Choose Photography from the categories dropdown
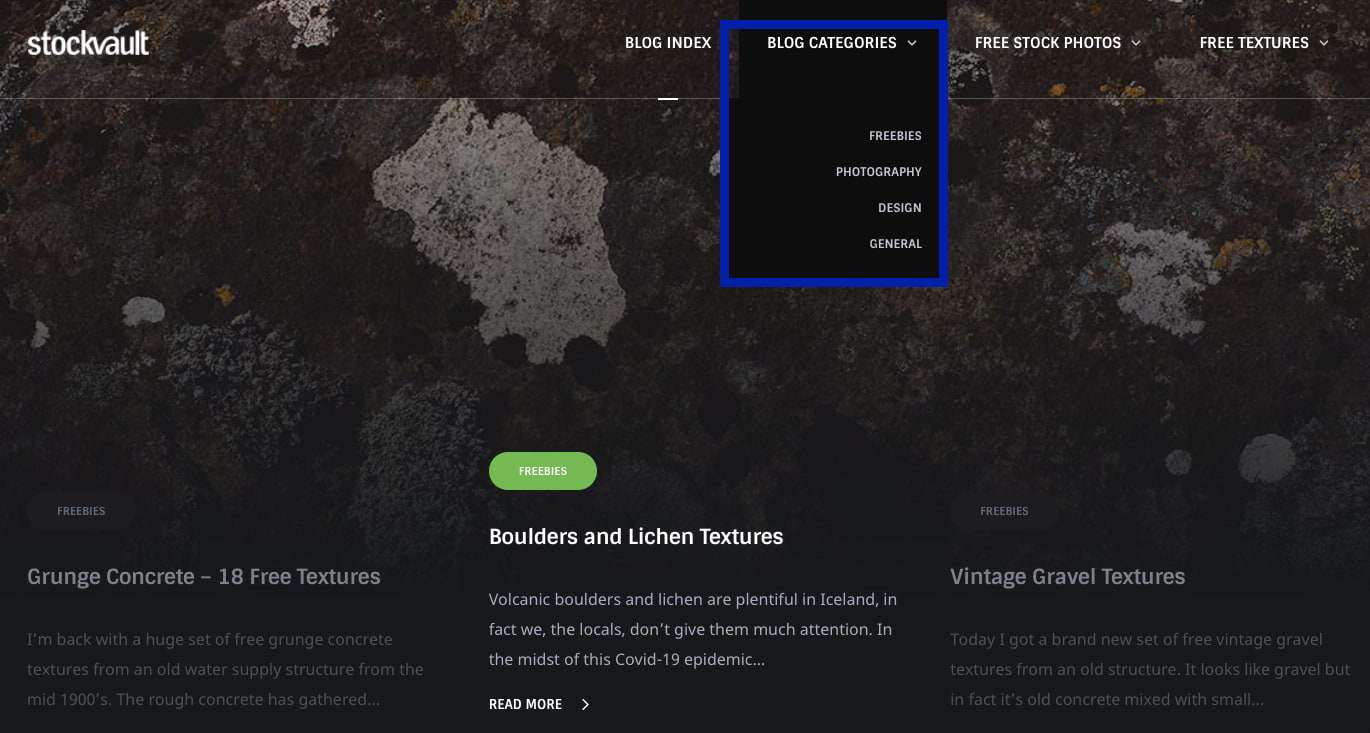 pyautogui.click(x=878, y=172)
